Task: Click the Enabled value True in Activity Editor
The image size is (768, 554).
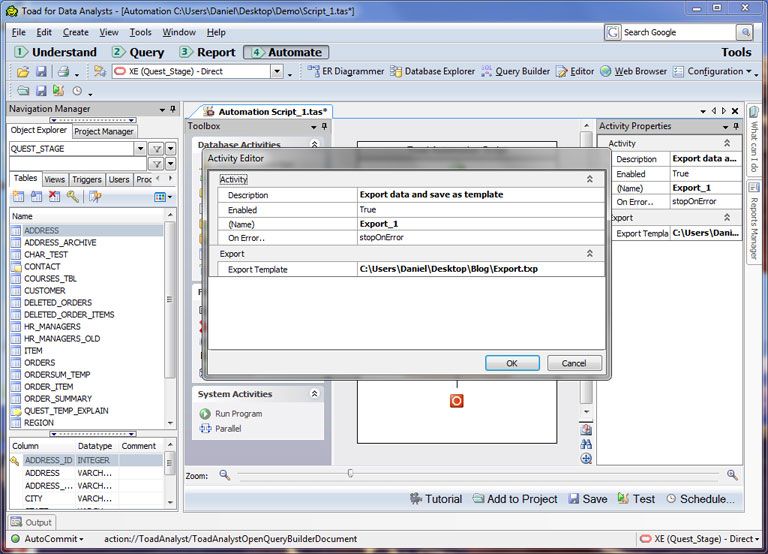Action: [480, 210]
